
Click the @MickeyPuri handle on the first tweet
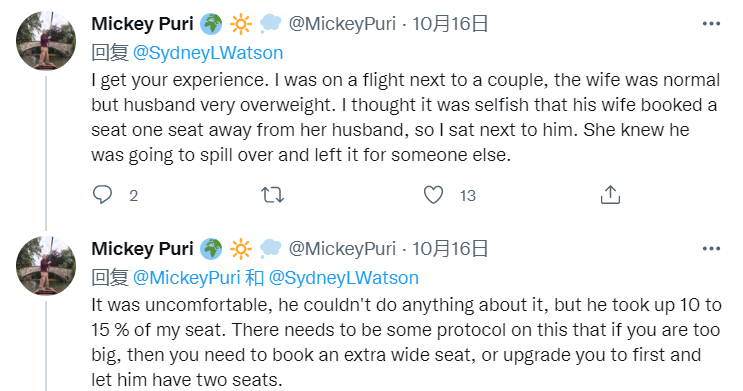click(x=342, y=24)
